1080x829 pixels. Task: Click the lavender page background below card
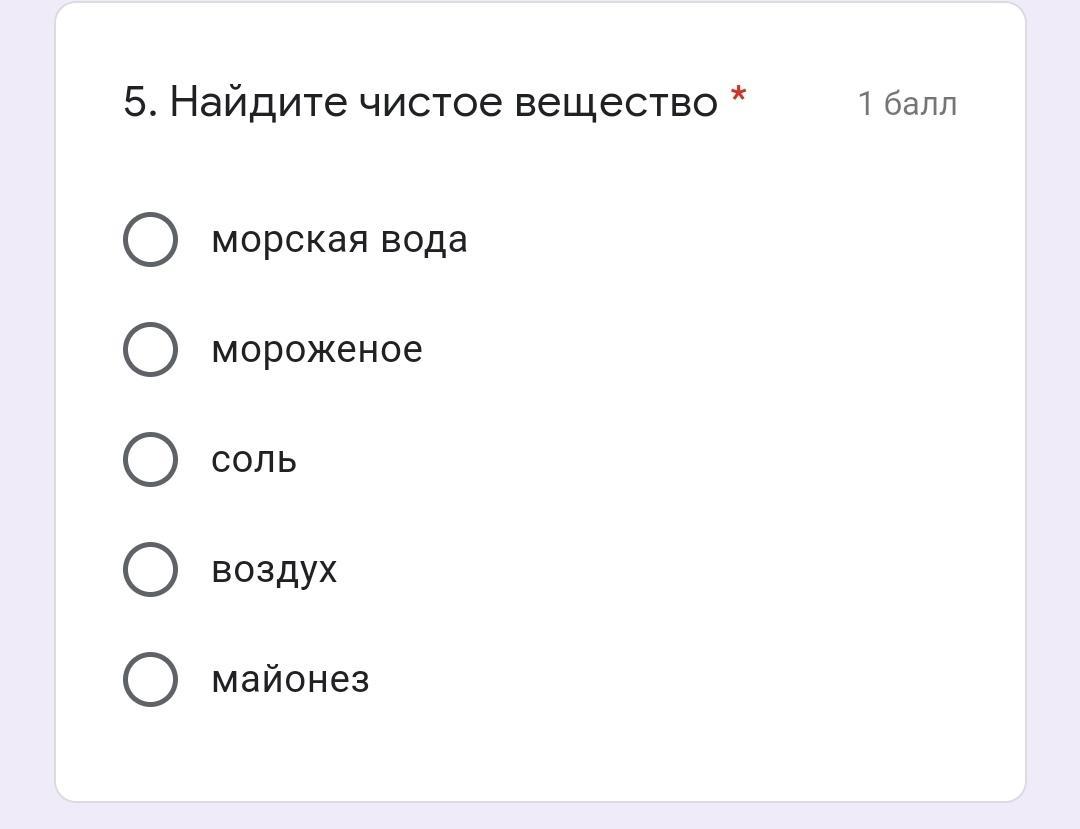(540, 817)
